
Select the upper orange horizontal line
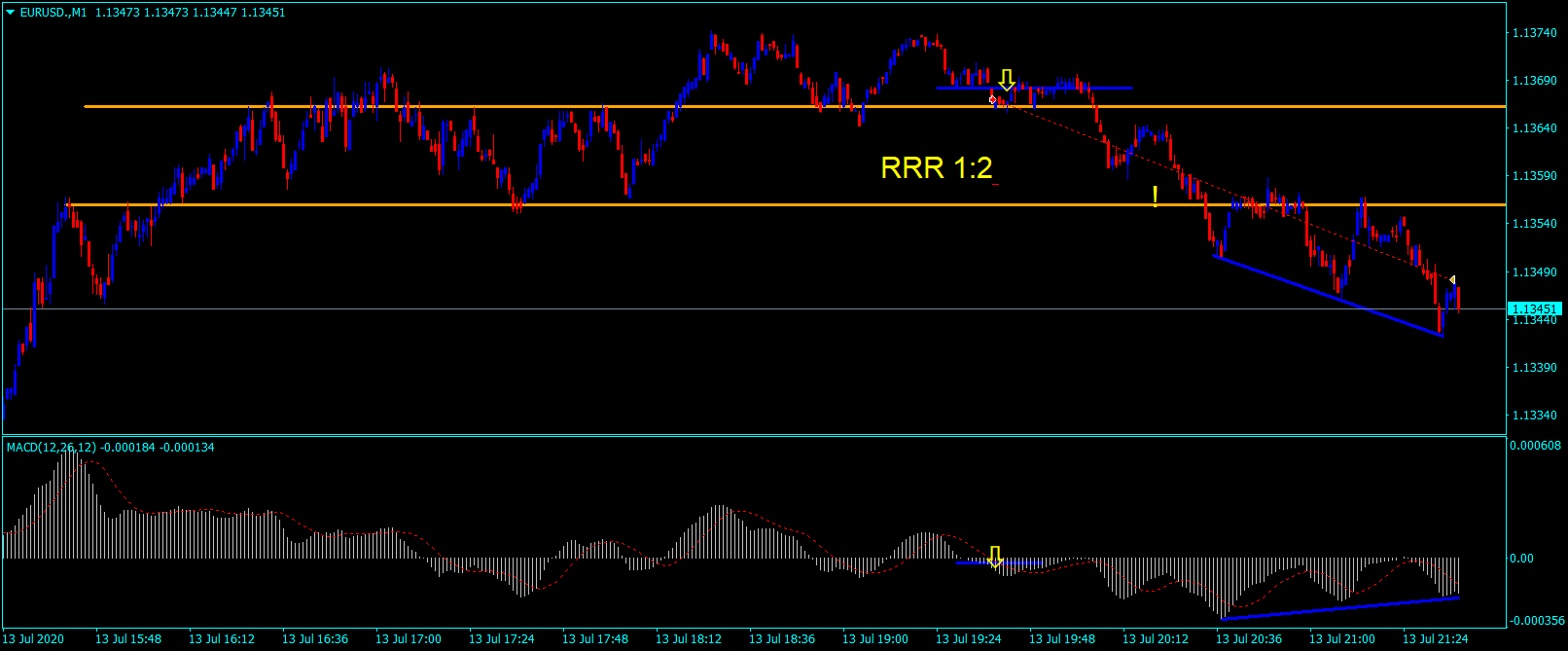point(795,106)
